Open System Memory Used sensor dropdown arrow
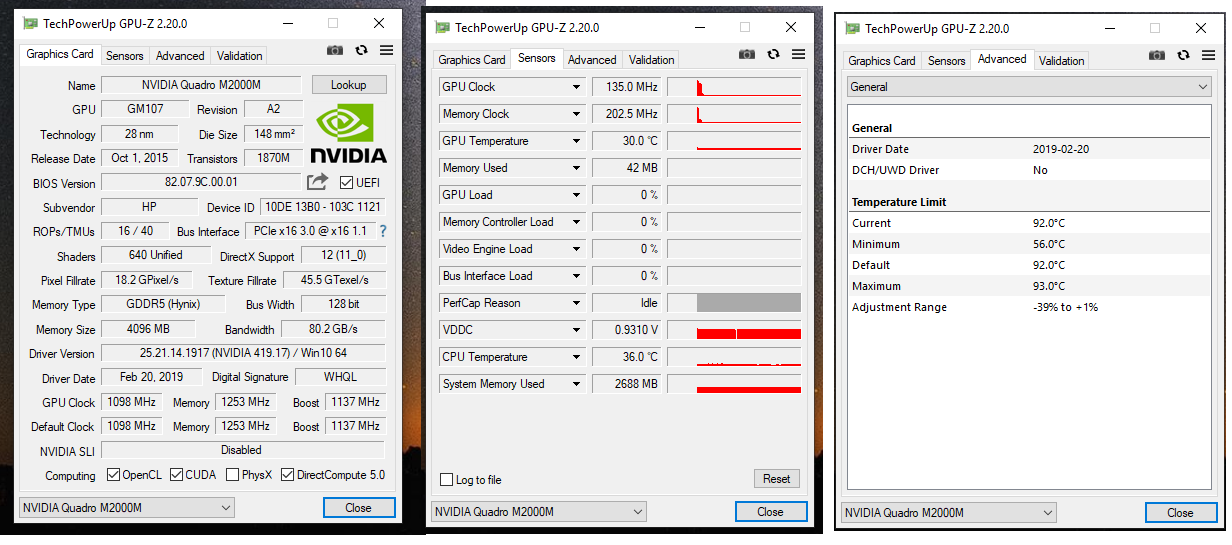 (x=576, y=384)
